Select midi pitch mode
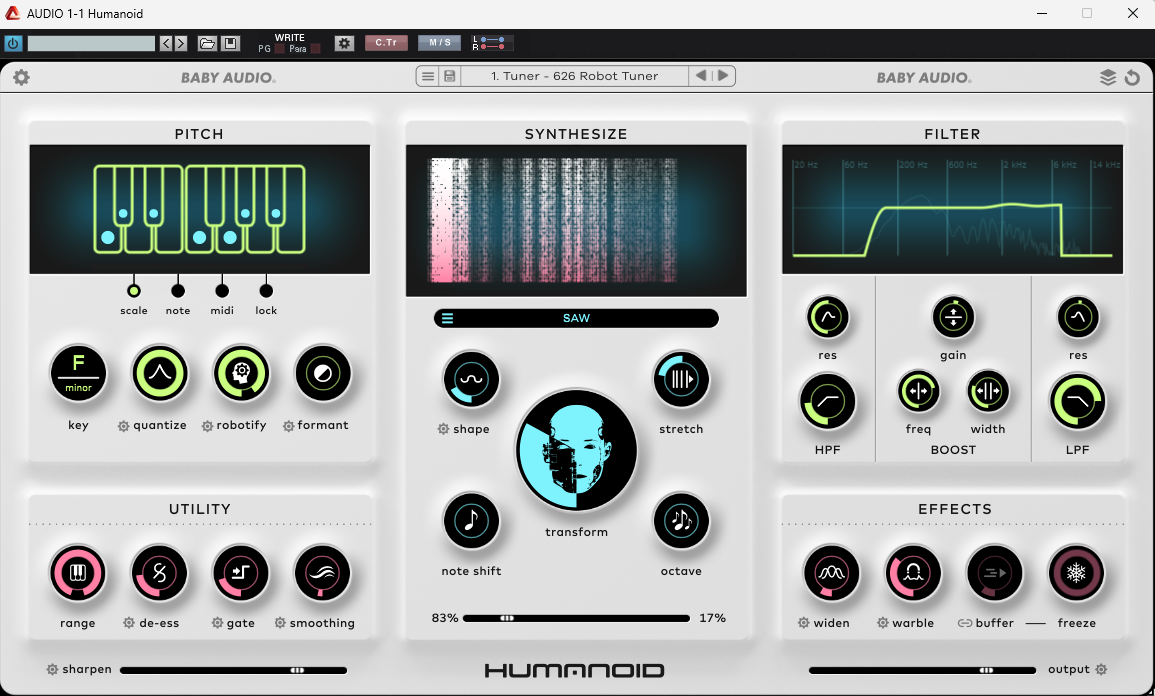This screenshot has height=696, width=1155. [222, 291]
